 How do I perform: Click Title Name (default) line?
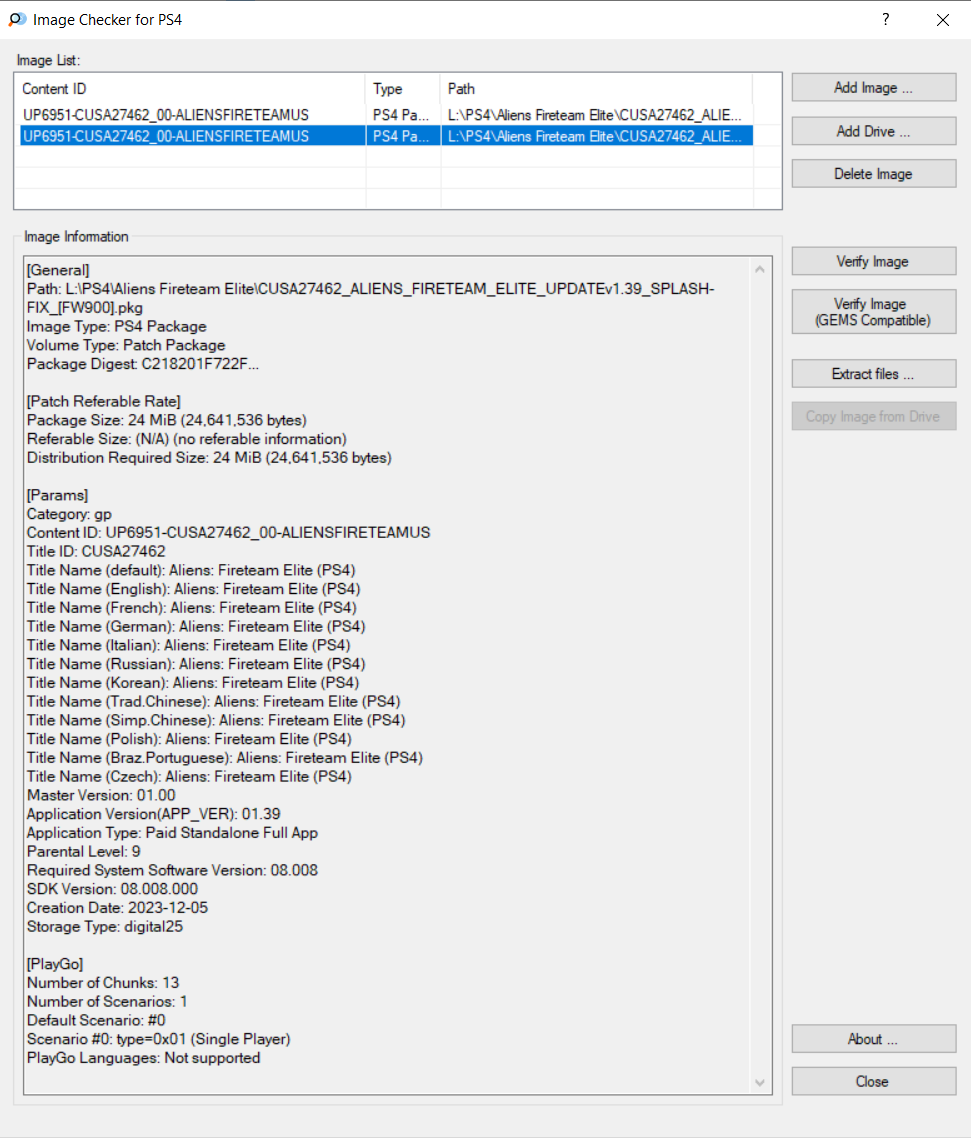pyautogui.click(x=192, y=570)
